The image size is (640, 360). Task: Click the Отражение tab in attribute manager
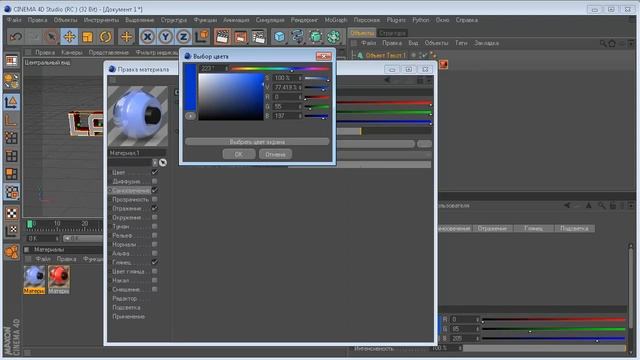pos(492,229)
